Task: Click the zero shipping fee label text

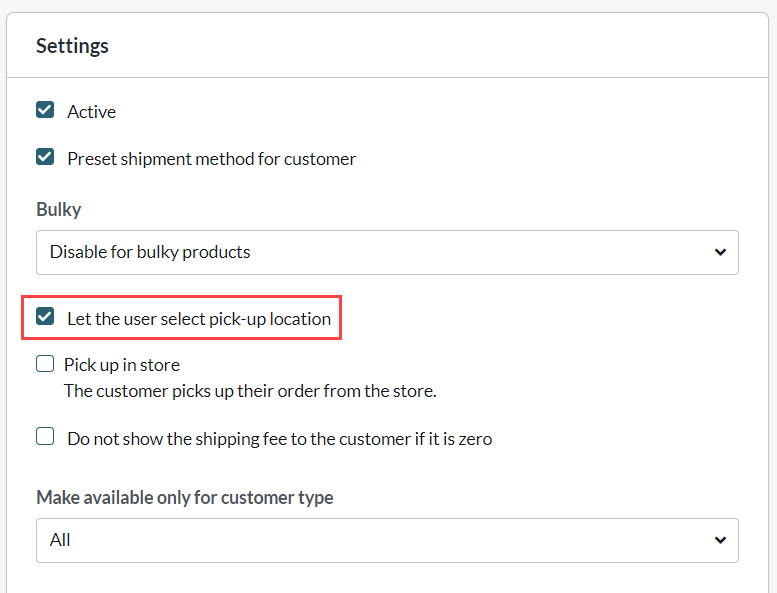Action: pos(279,439)
